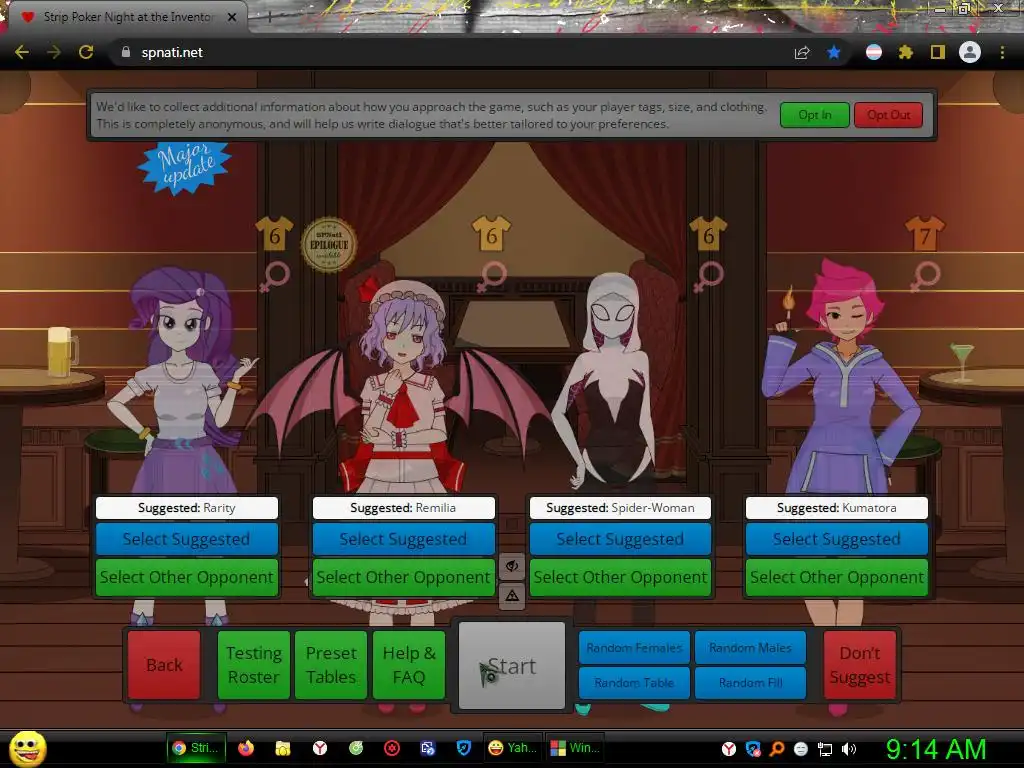The width and height of the screenshot is (1024, 768).
Task: Click the bookmark star icon
Action: [834, 52]
